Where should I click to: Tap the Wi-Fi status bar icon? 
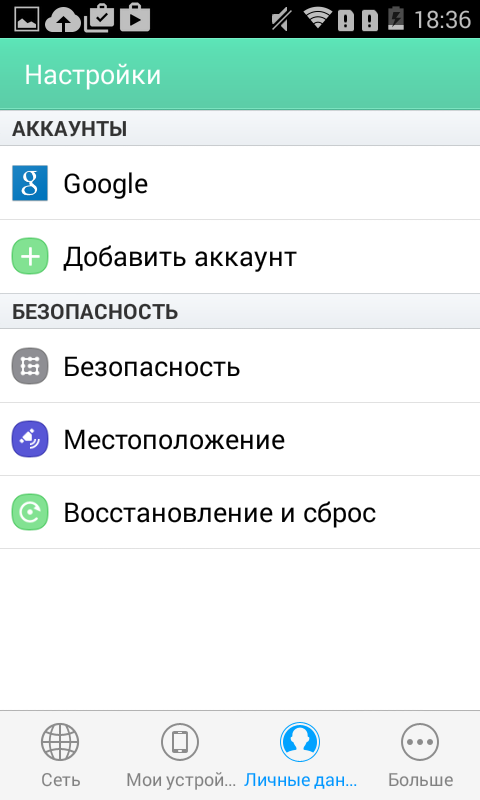[318, 19]
